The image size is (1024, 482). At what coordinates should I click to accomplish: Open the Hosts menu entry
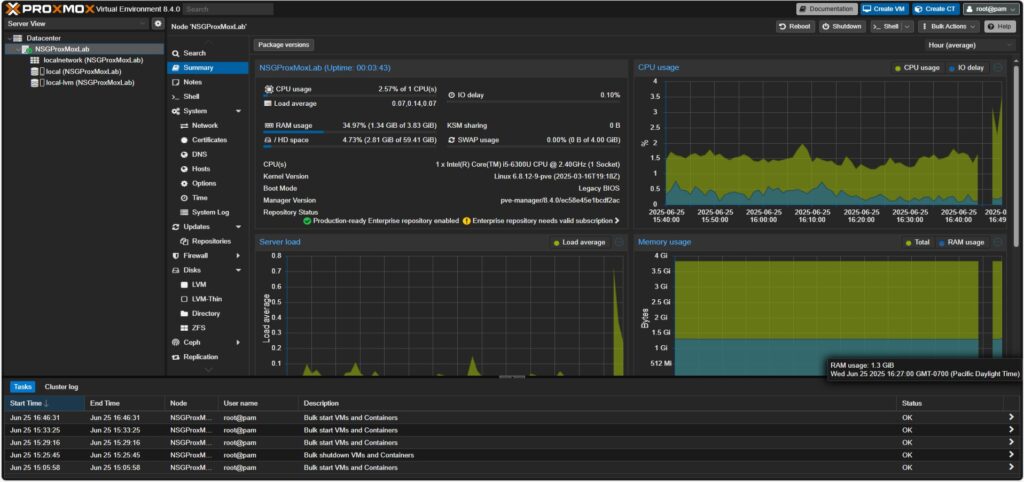pos(207,169)
